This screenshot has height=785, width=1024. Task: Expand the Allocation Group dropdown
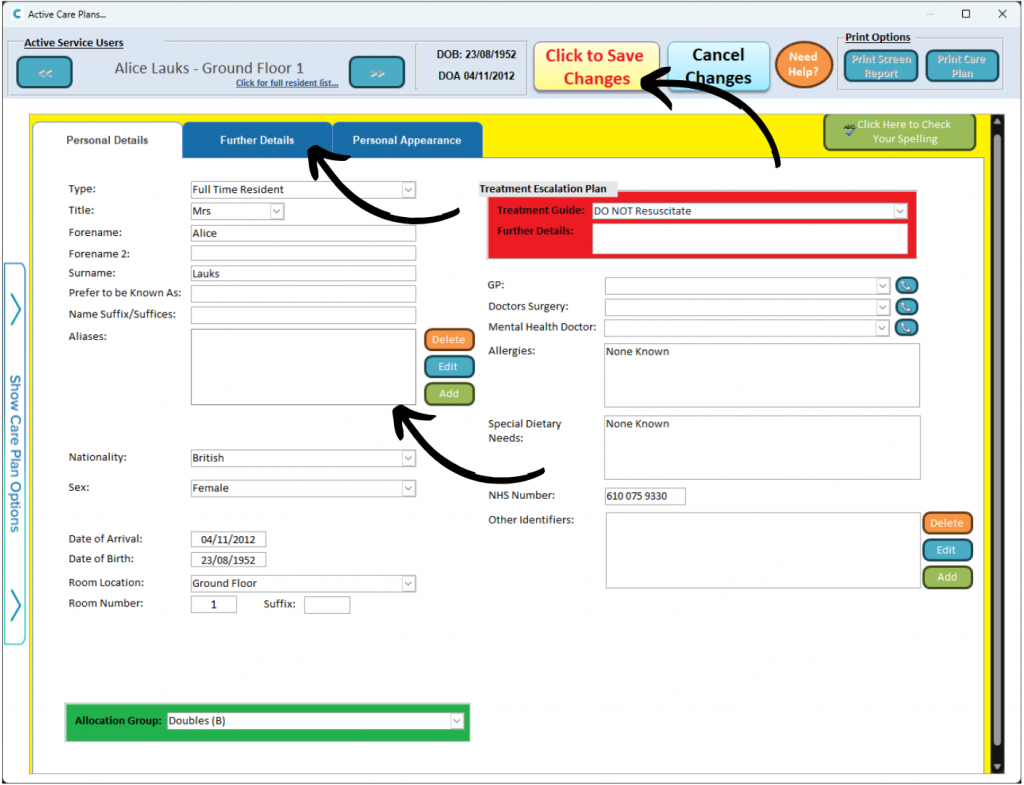pos(457,720)
